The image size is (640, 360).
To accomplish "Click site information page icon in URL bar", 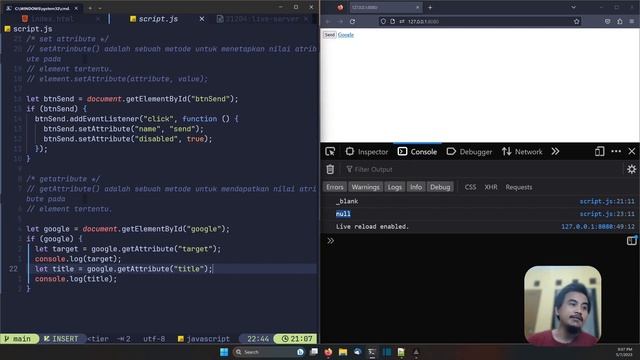I will pyautogui.click(x=392, y=21).
